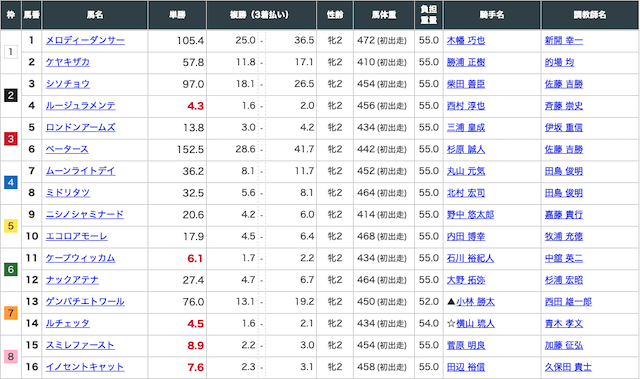The width and height of the screenshot is (640, 379).
Task: Open horse ゲンパチエトワール
Action: click(x=85, y=301)
